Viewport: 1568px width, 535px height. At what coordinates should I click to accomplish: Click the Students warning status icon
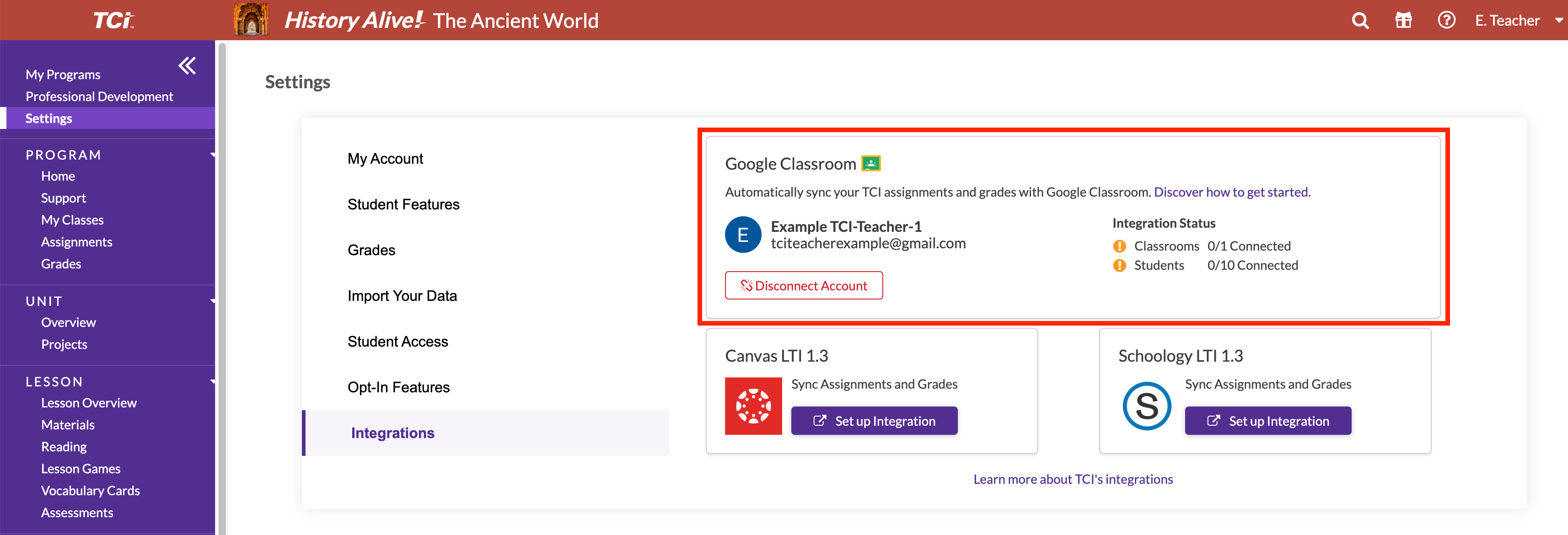click(1119, 265)
